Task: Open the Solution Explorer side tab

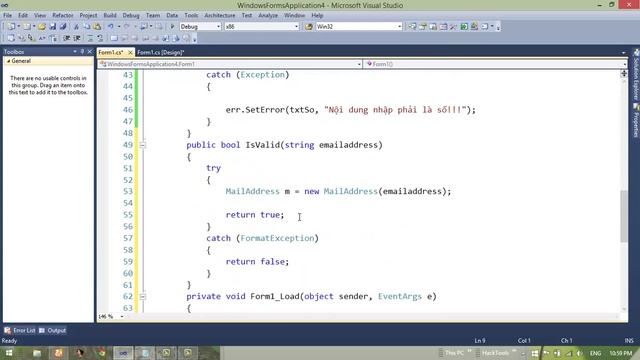Action: [636, 75]
